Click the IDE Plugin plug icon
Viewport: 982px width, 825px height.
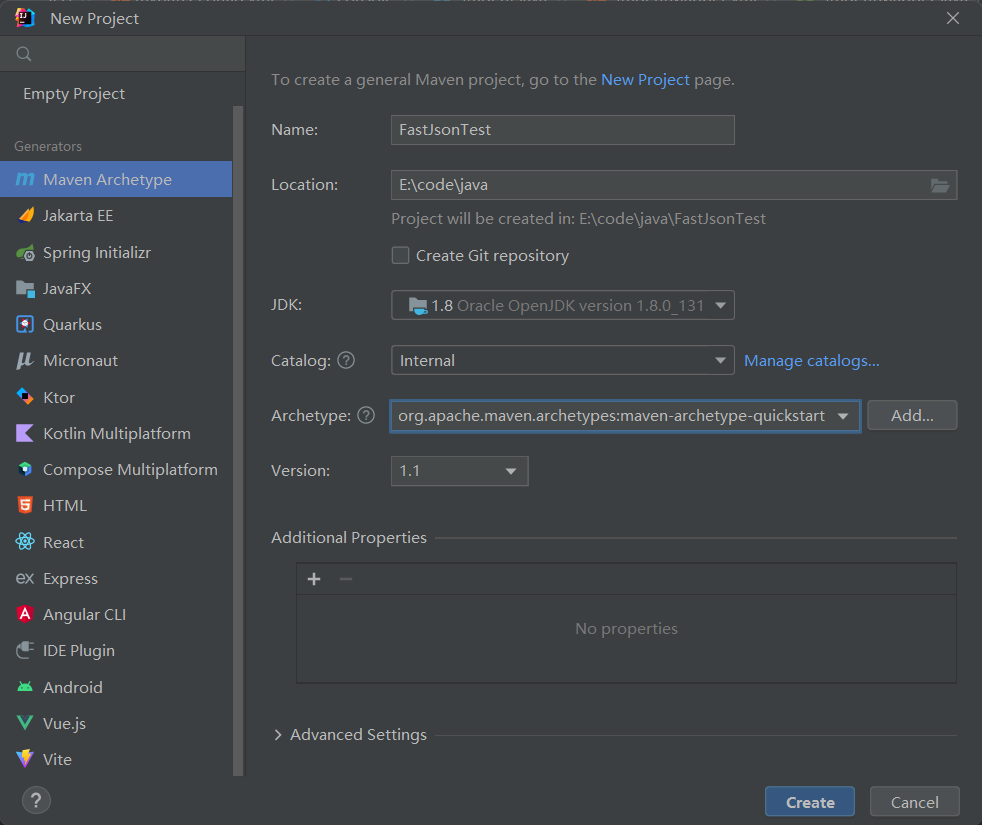pos(25,650)
